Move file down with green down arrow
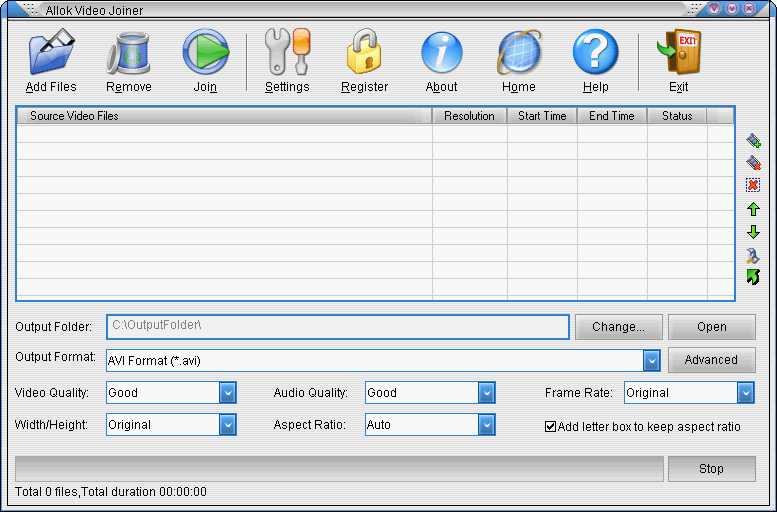777x512 pixels. (x=753, y=232)
